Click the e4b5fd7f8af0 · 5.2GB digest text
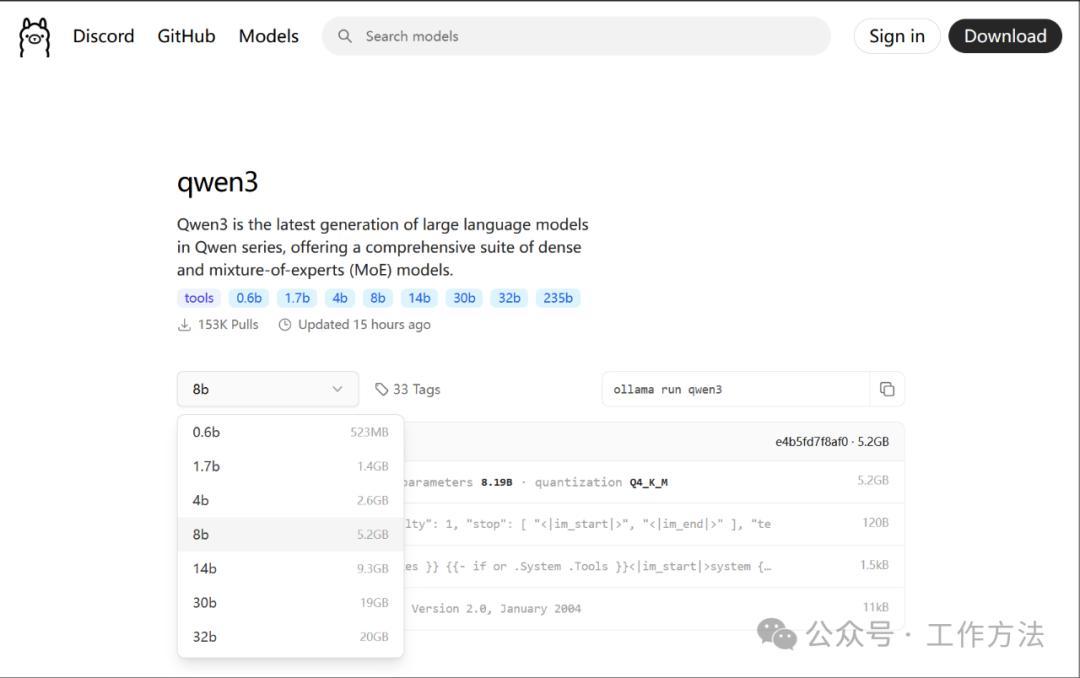1080x678 pixels. coord(832,442)
